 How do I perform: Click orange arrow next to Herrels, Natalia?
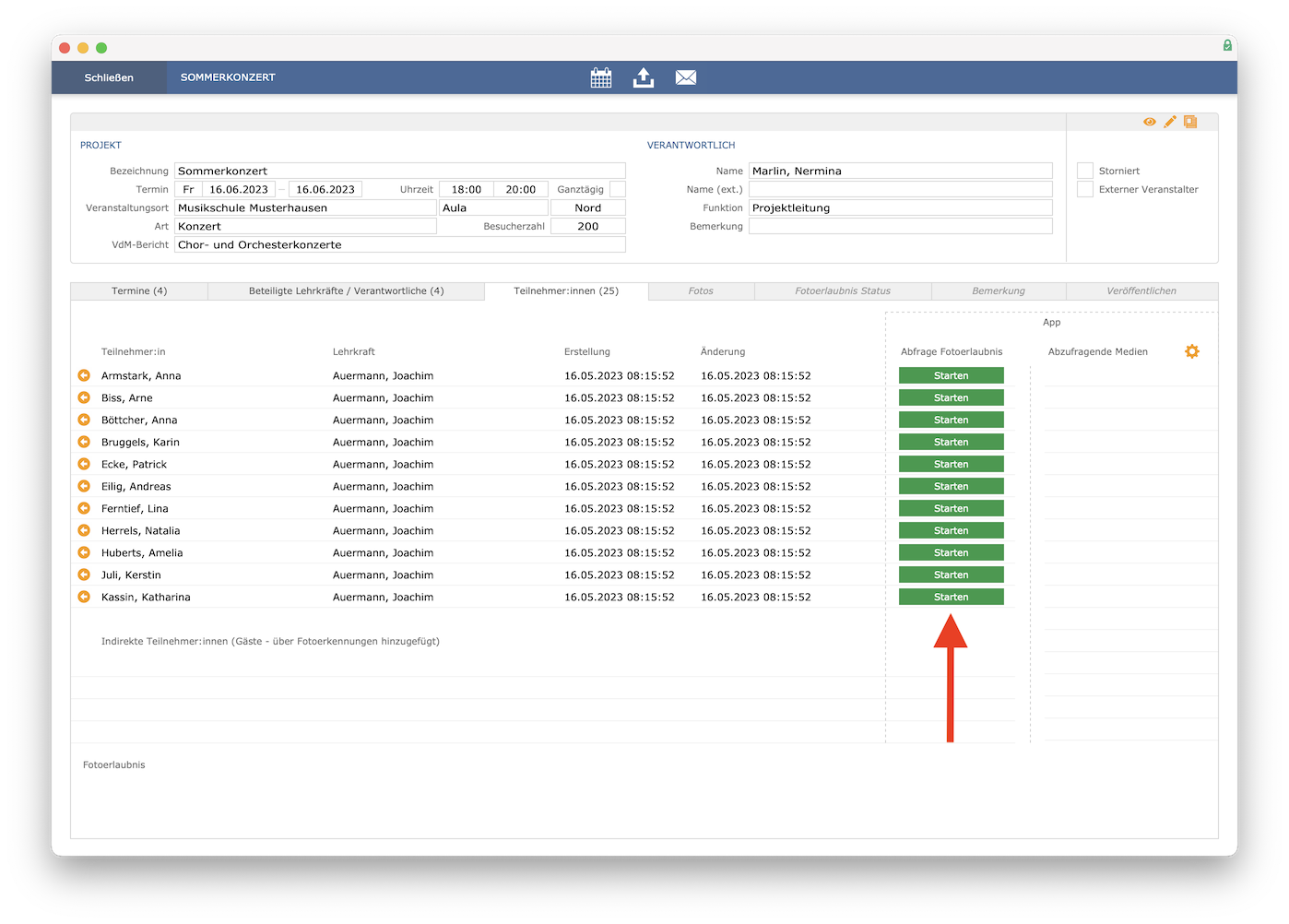tap(84, 530)
